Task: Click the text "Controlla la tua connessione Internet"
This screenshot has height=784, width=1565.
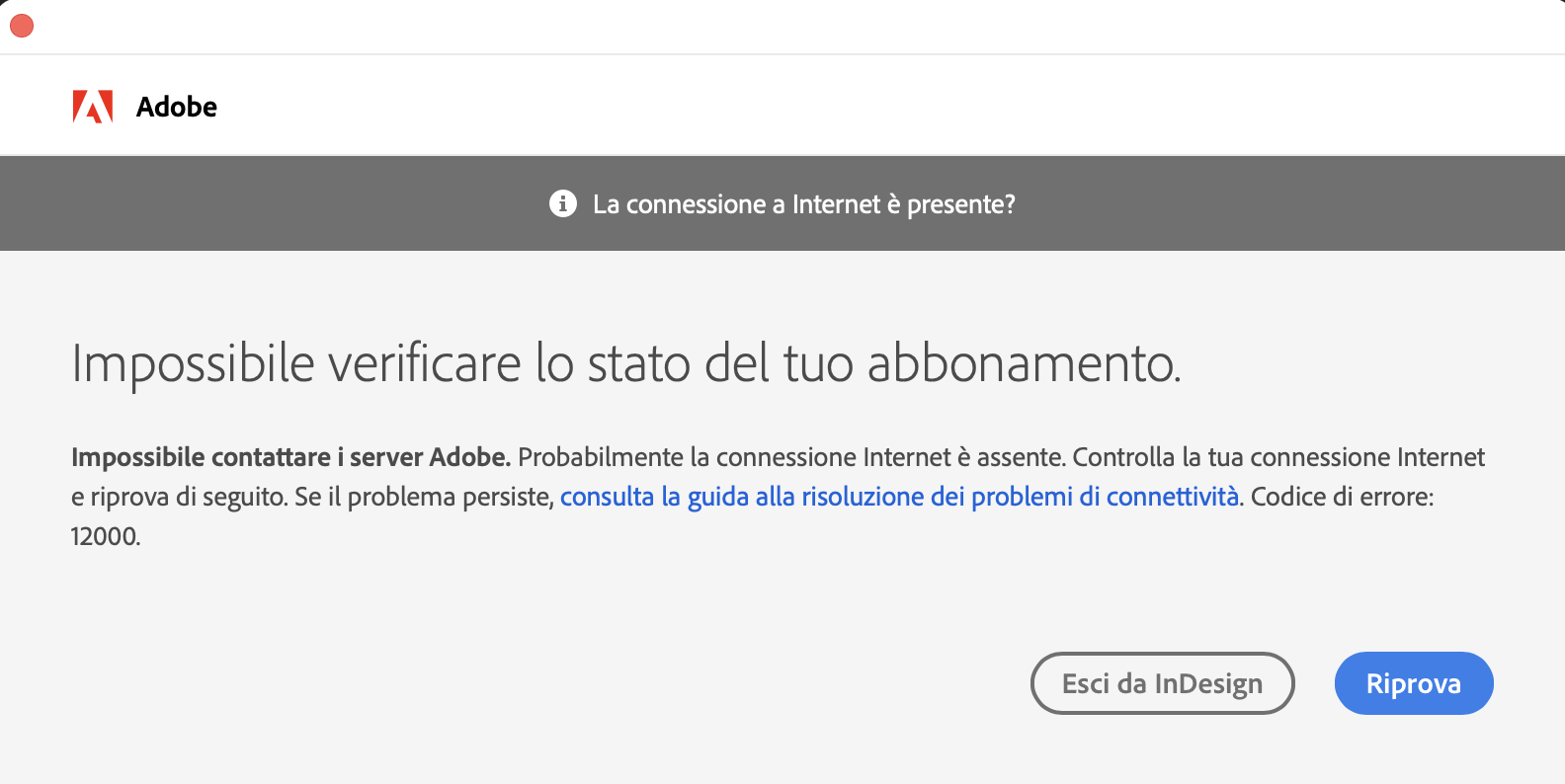Action: tap(1278, 457)
